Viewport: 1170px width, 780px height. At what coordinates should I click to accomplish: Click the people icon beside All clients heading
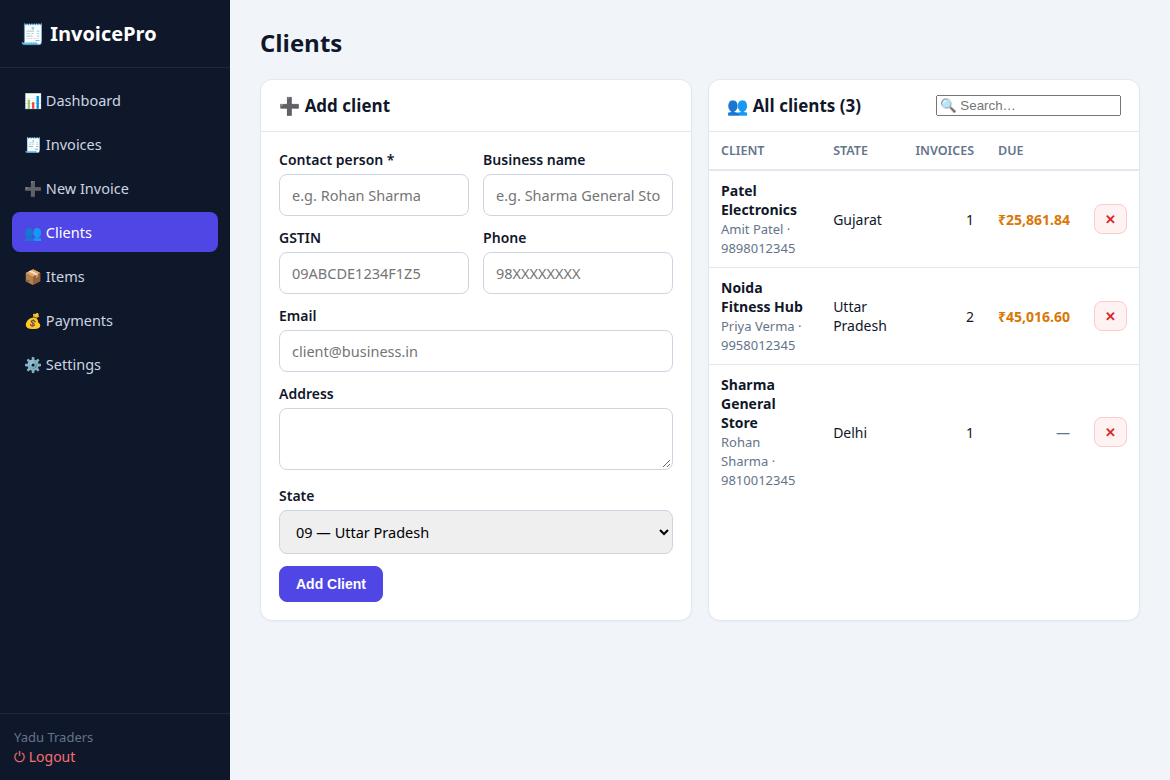[x=737, y=107]
